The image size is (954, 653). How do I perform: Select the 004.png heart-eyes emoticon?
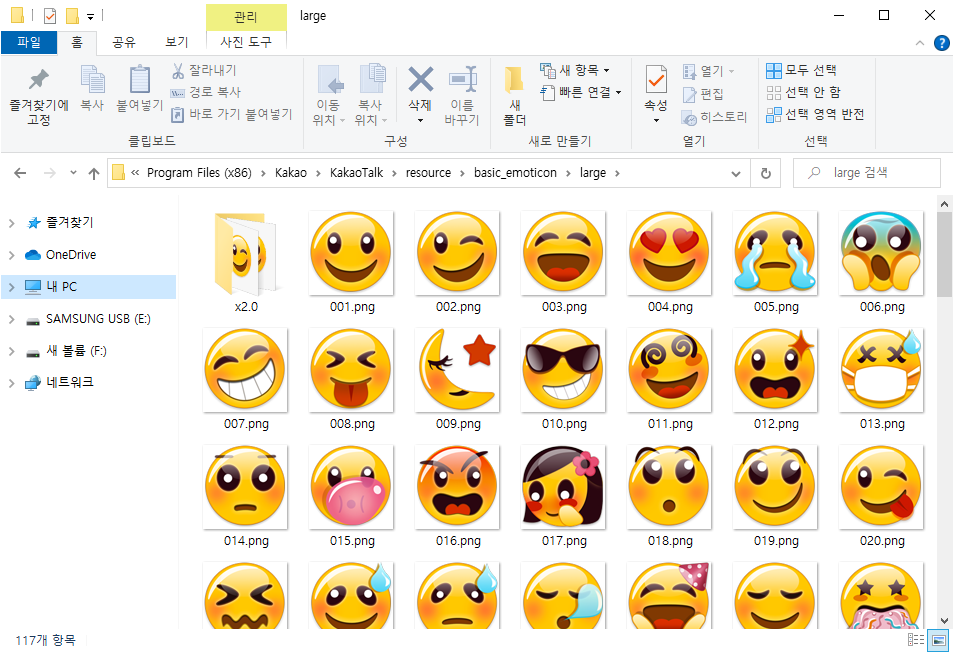(670, 262)
